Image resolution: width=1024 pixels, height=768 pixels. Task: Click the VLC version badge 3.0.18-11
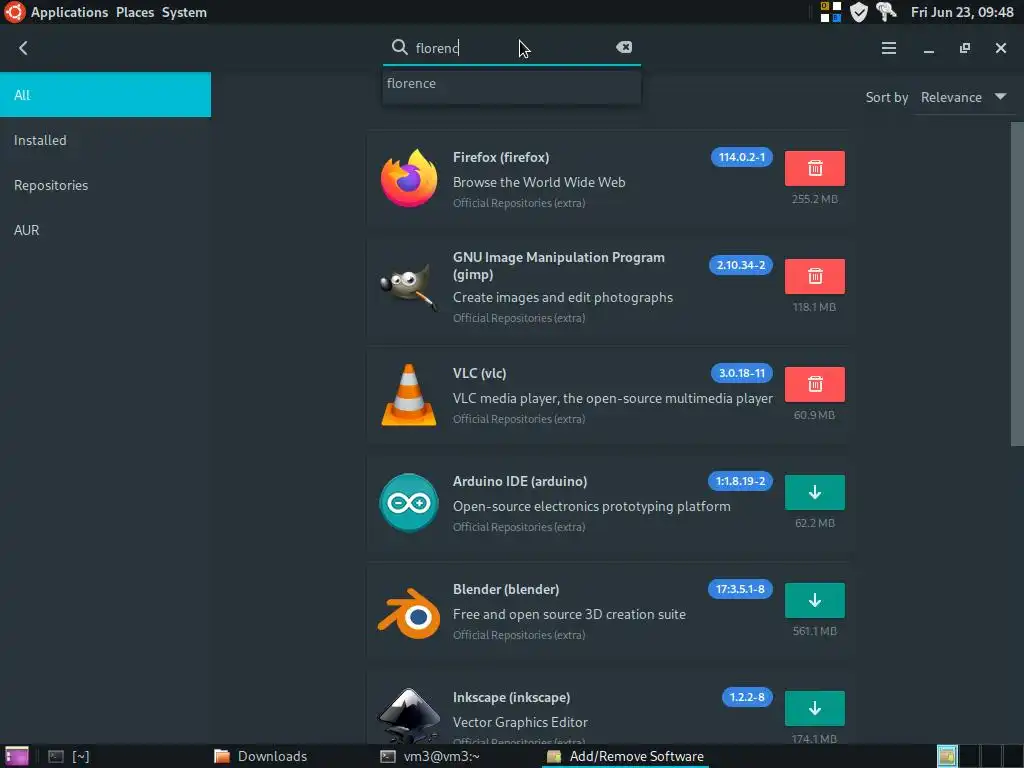742,373
